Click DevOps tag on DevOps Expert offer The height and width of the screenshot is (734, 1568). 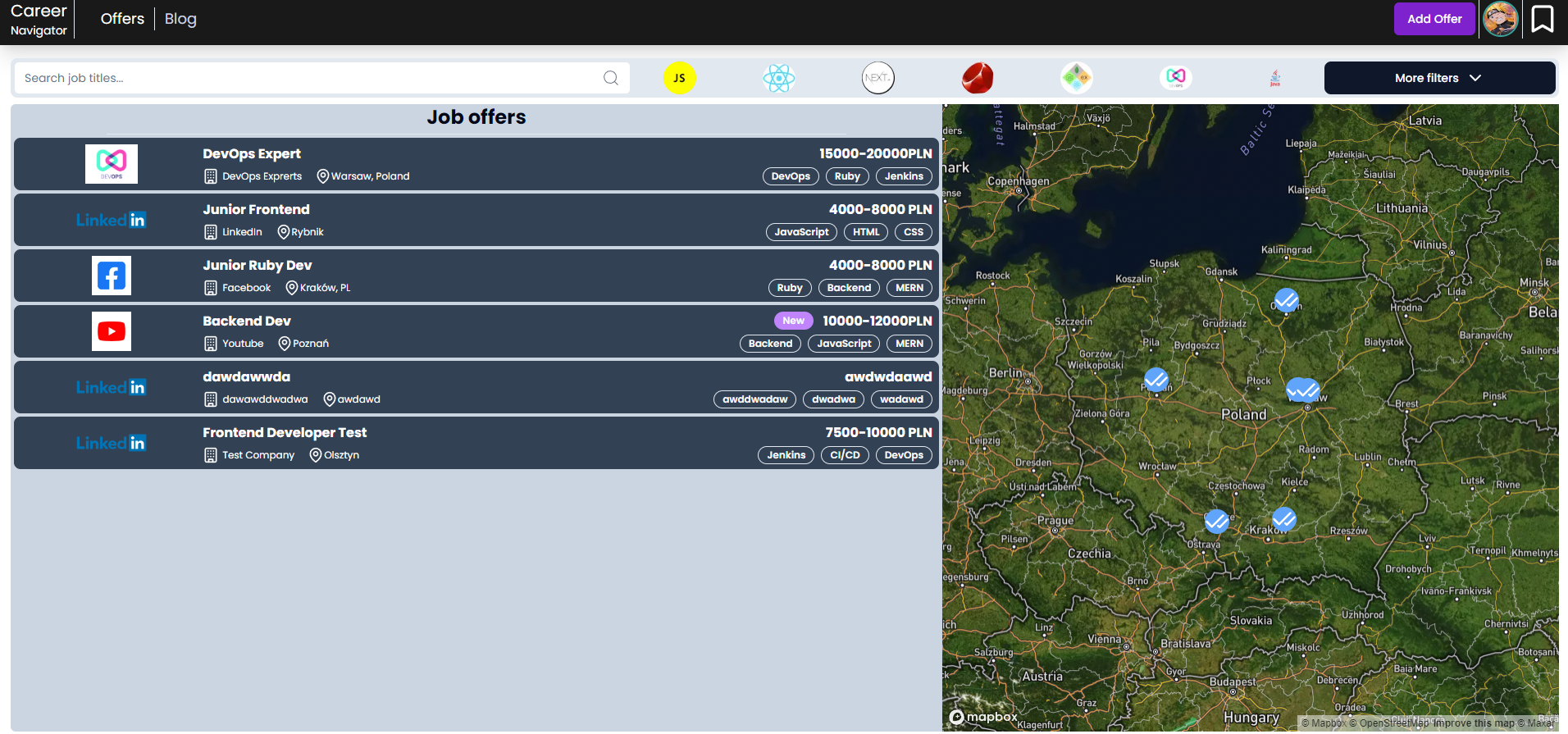point(791,176)
